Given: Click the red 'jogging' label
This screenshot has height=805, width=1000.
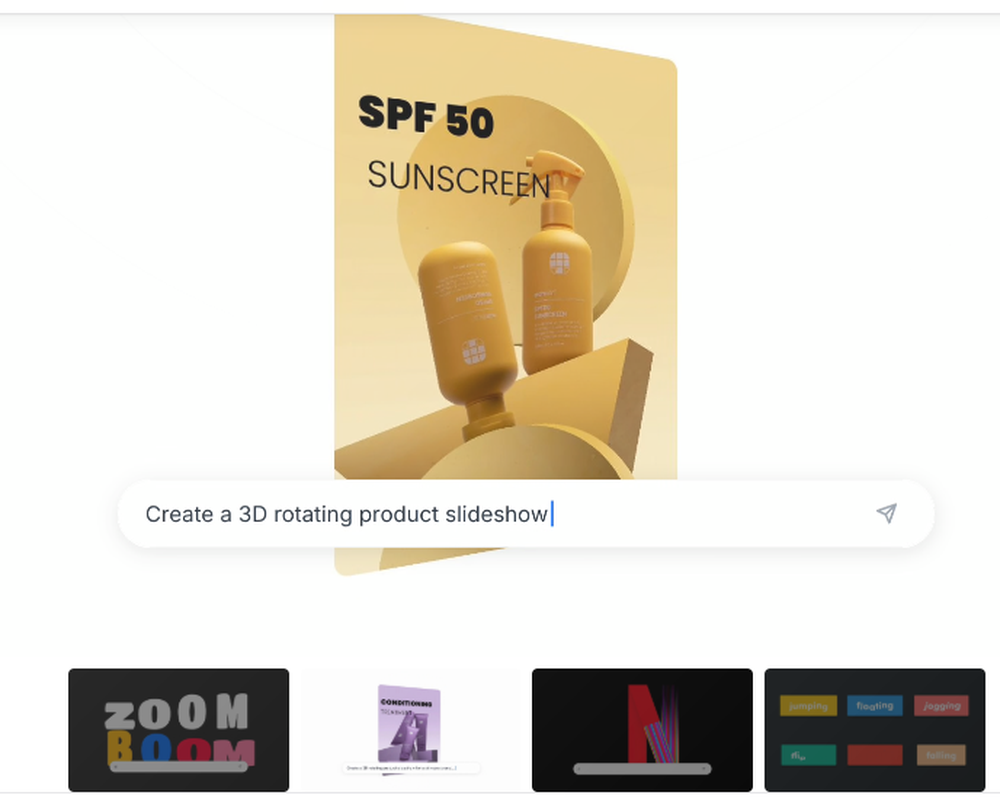Looking at the screenshot, I should 941,705.
